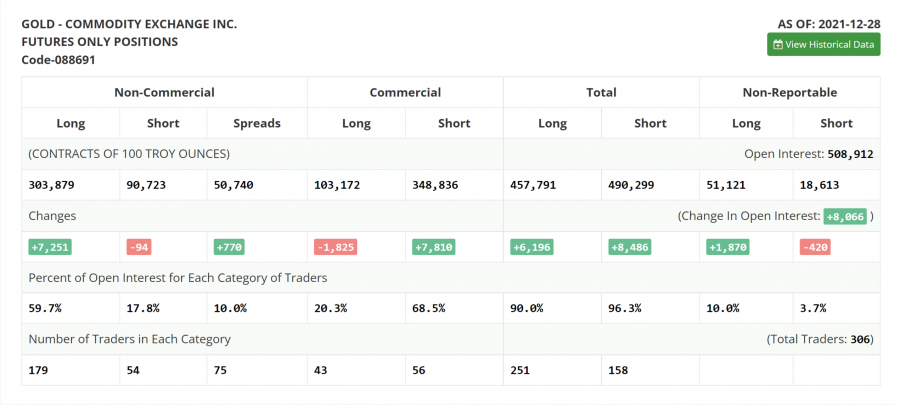Select the Non-Commercial short value 90,723

(146, 185)
